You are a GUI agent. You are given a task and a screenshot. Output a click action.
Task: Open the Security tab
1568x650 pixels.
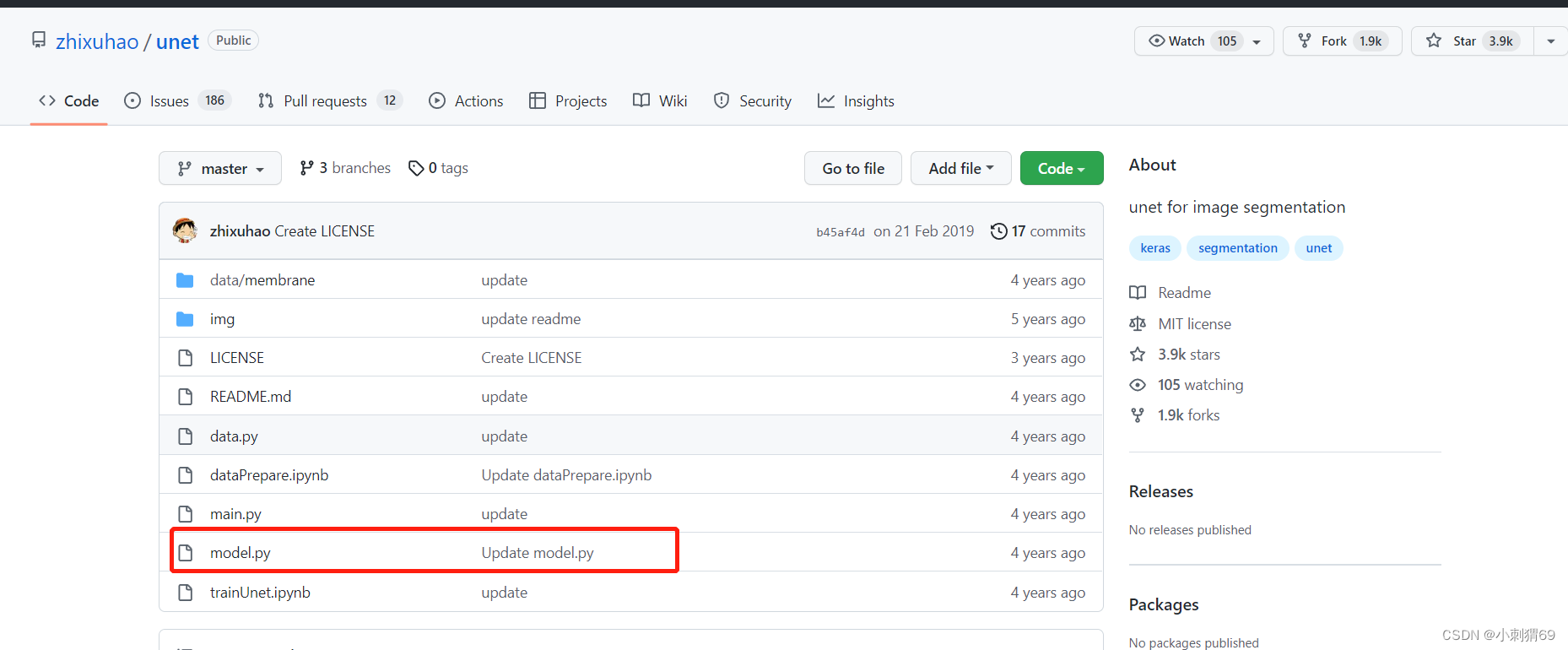pyautogui.click(x=753, y=101)
